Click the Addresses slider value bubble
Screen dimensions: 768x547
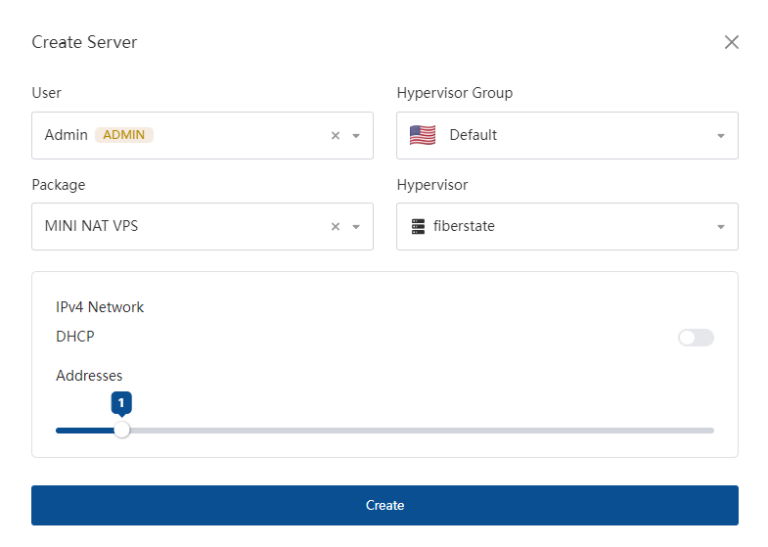[121, 402]
